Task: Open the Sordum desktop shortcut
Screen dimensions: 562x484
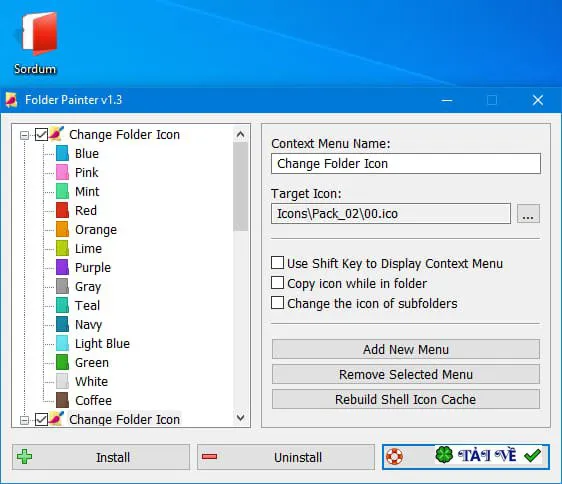Action: click(35, 43)
